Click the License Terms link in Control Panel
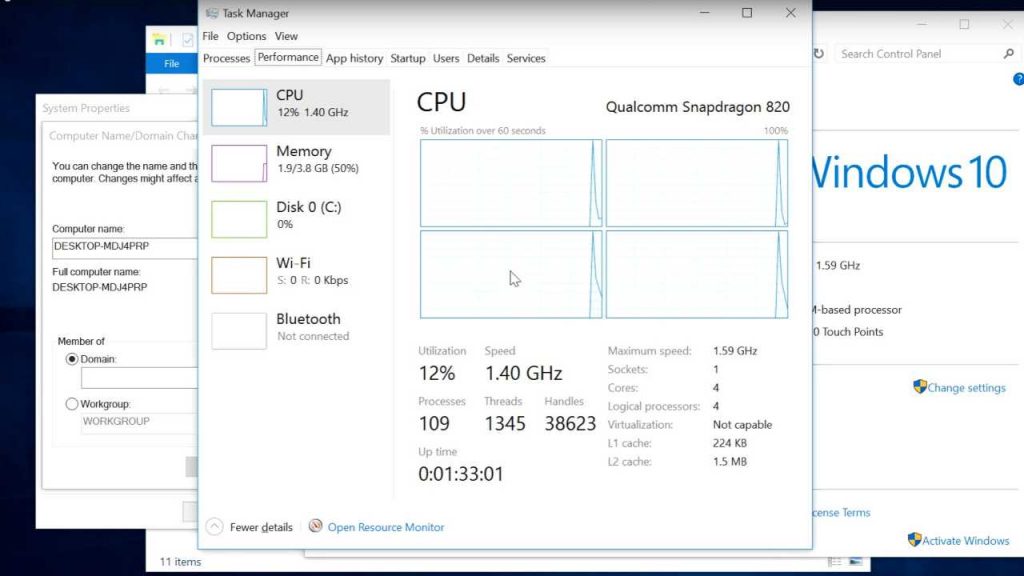The height and width of the screenshot is (576, 1024). [841, 513]
